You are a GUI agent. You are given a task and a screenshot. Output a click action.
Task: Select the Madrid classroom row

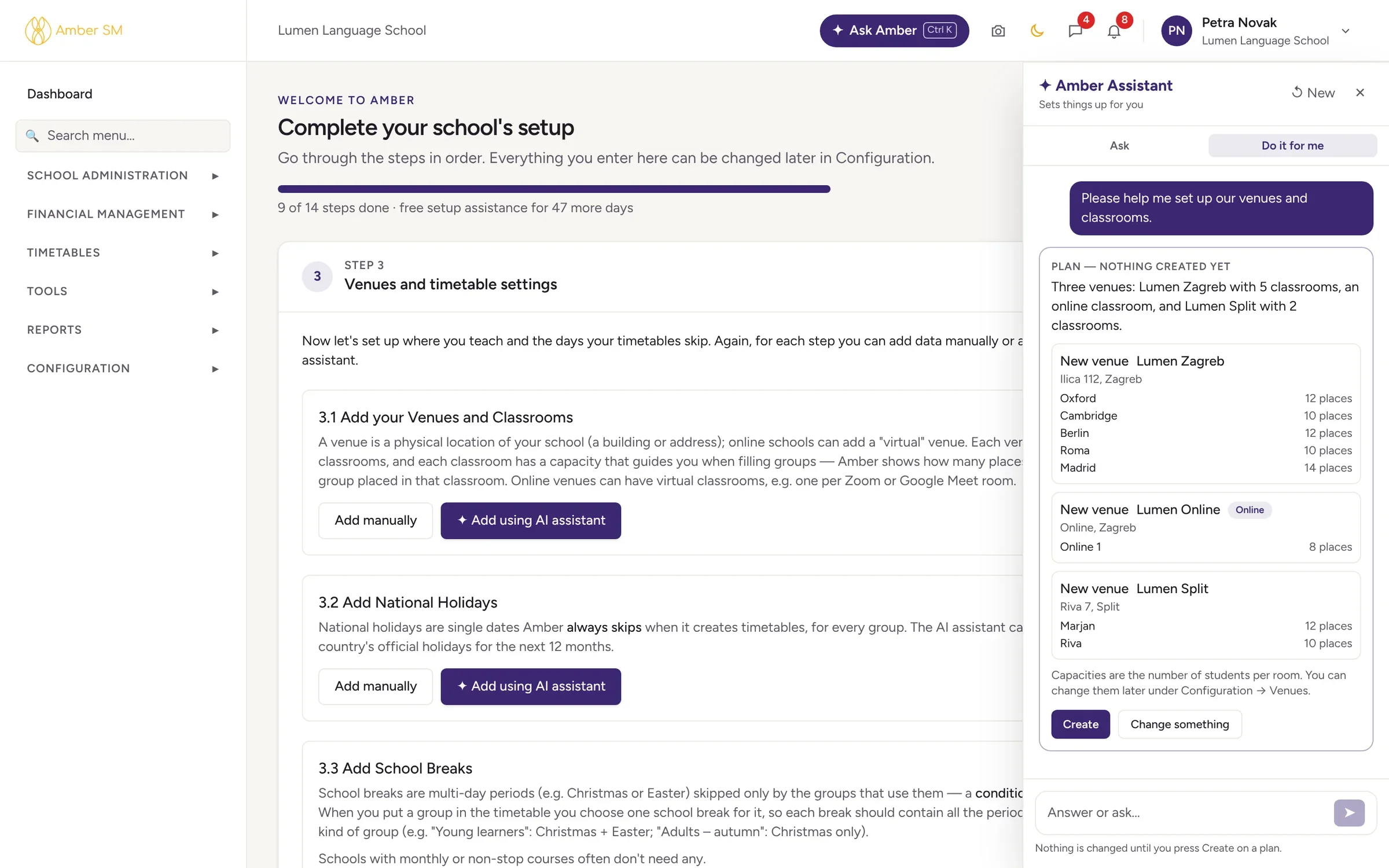coord(1206,468)
